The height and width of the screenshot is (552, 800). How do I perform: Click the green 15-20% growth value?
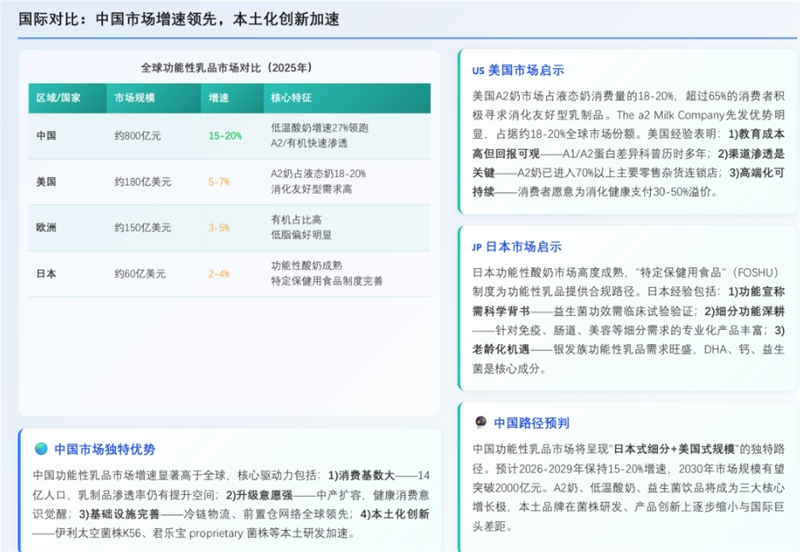(225, 136)
